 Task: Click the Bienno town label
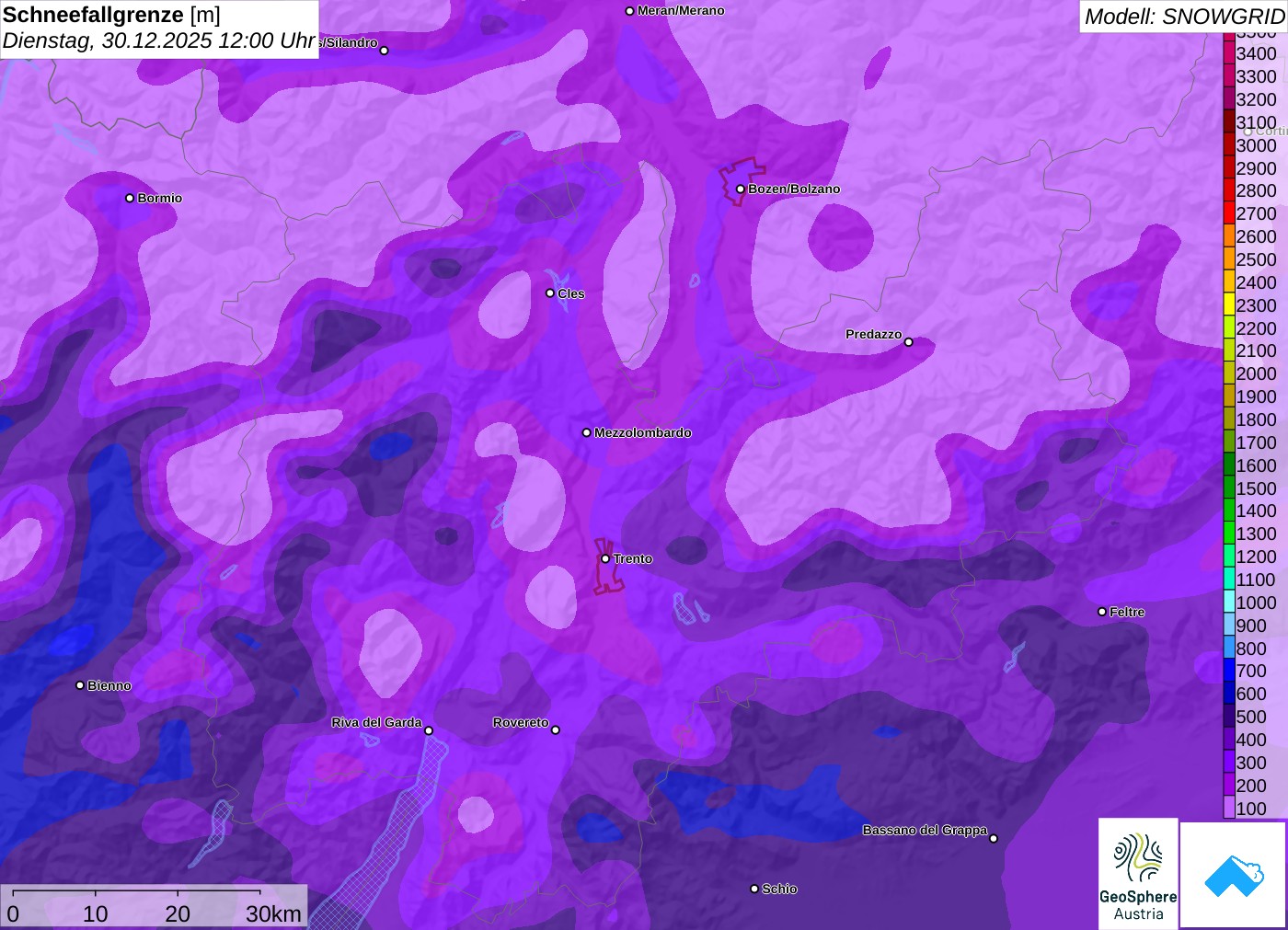pyautogui.click(x=109, y=685)
